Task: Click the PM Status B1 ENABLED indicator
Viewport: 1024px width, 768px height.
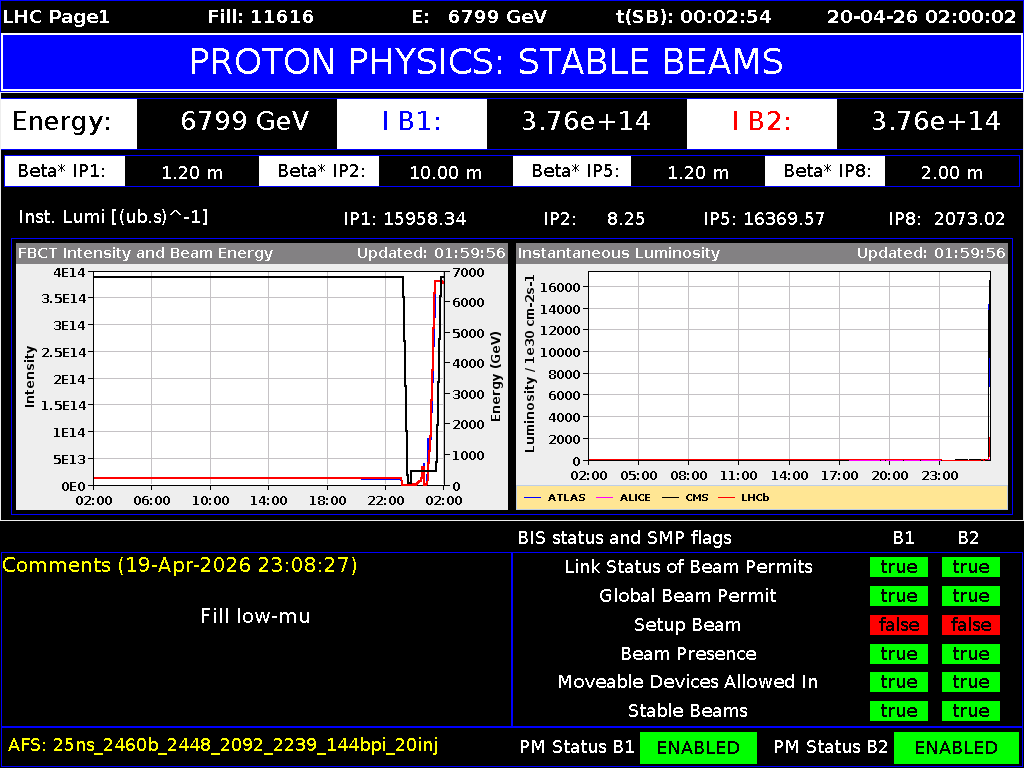Action: pyautogui.click(x=698, y=747)
